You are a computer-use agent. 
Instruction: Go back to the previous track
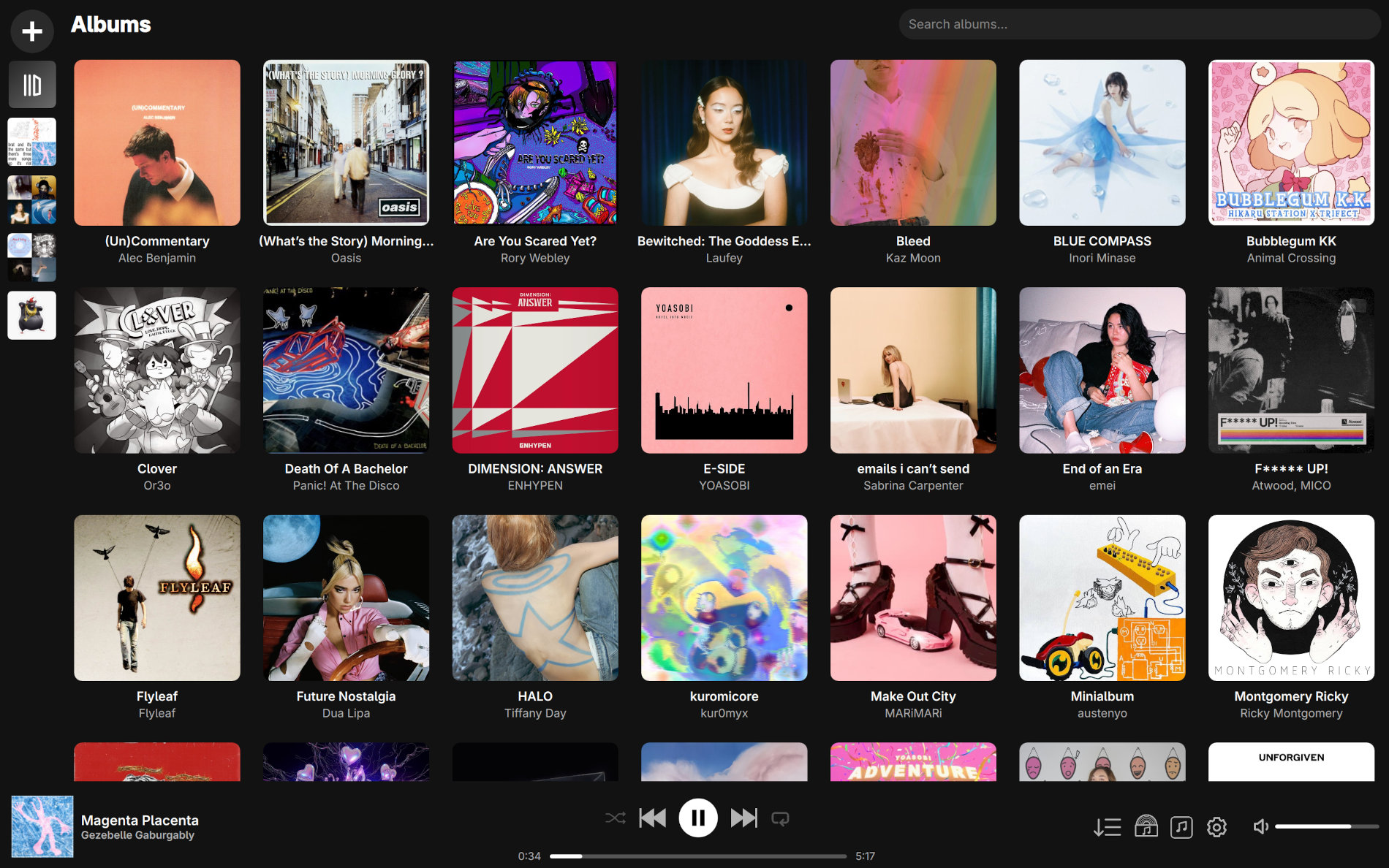(652, 818)
